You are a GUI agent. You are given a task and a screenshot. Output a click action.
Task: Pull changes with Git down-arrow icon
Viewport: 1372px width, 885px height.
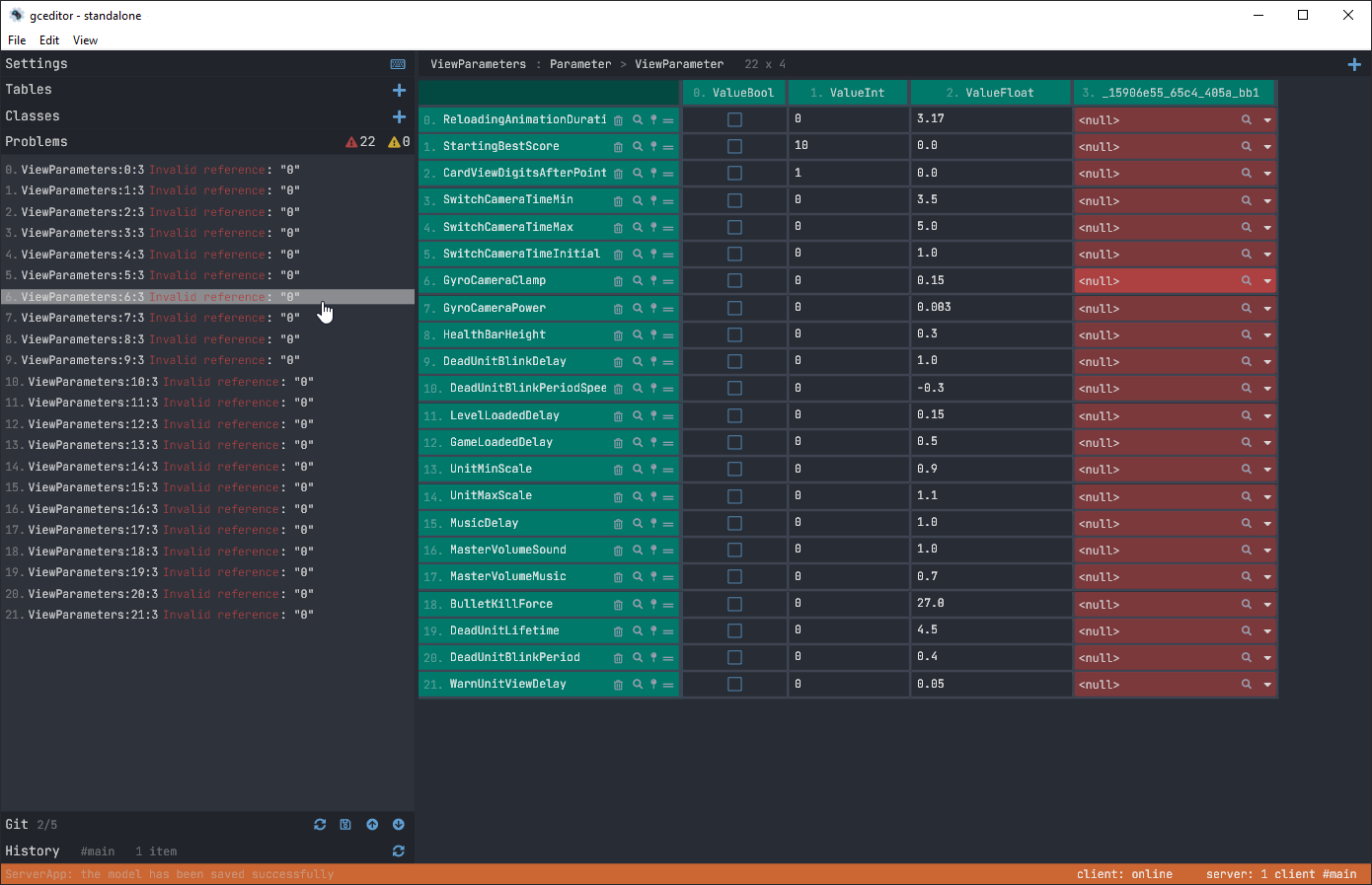click(x=399, y=825)
